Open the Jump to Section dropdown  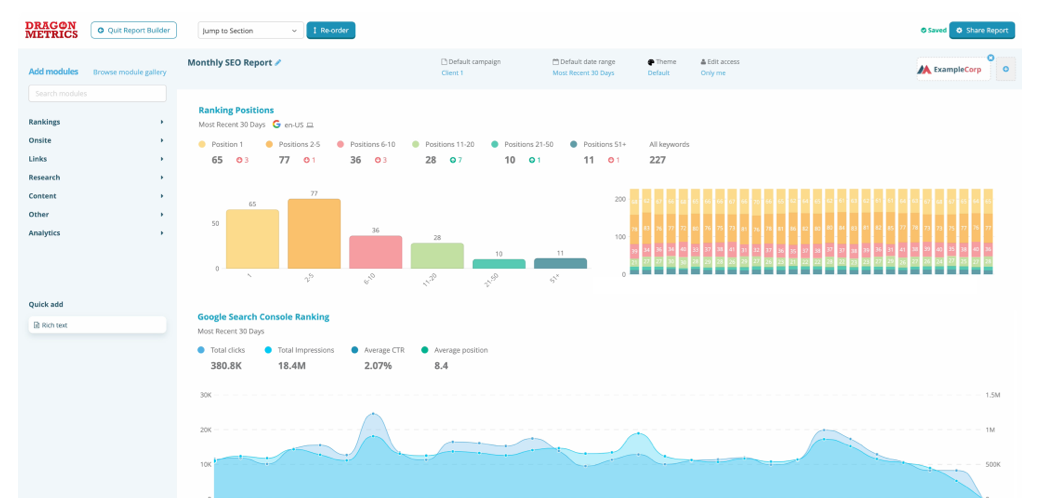(x=250, y=31)
